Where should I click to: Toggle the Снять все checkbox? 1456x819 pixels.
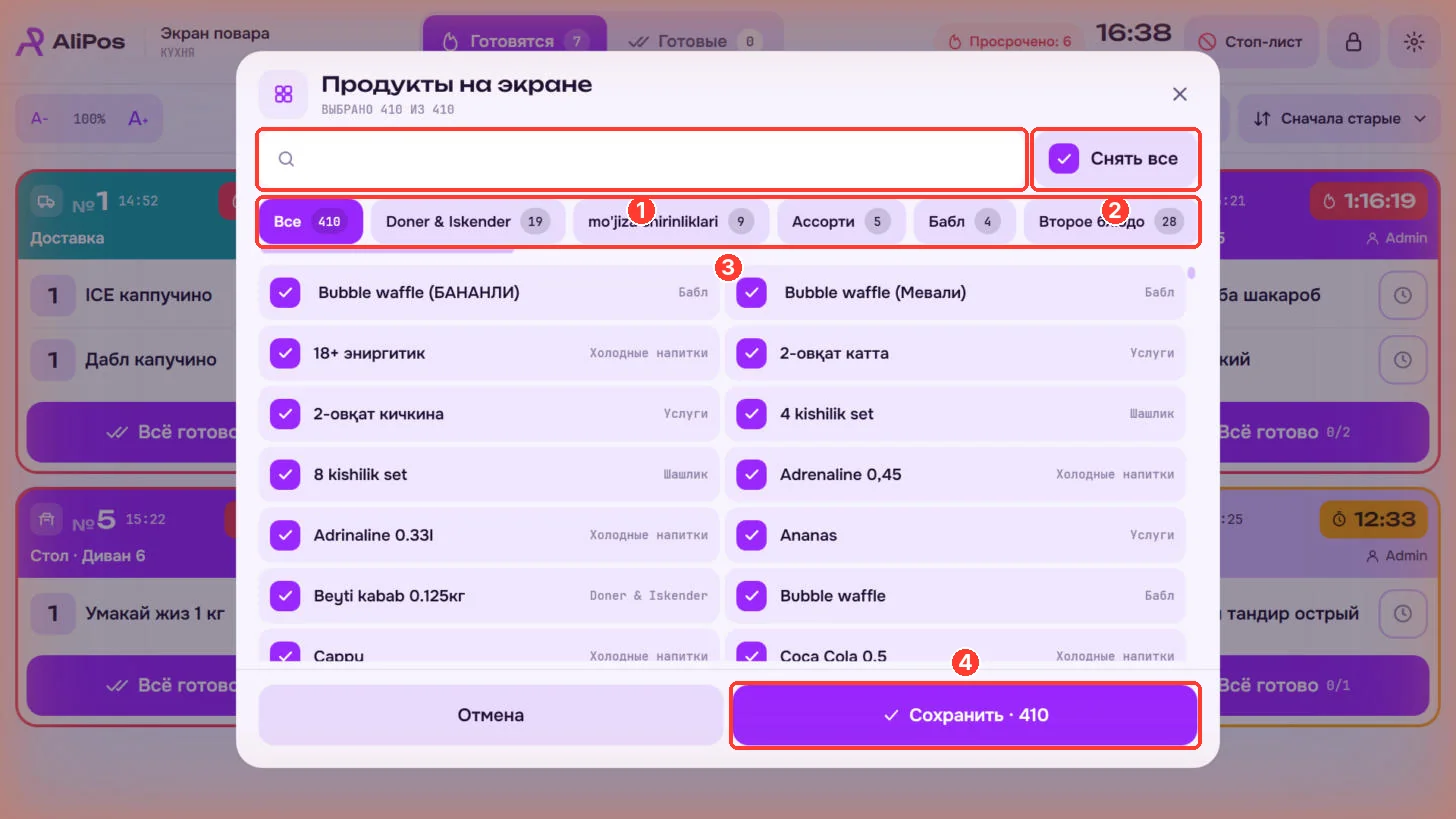pos(1064,159)
